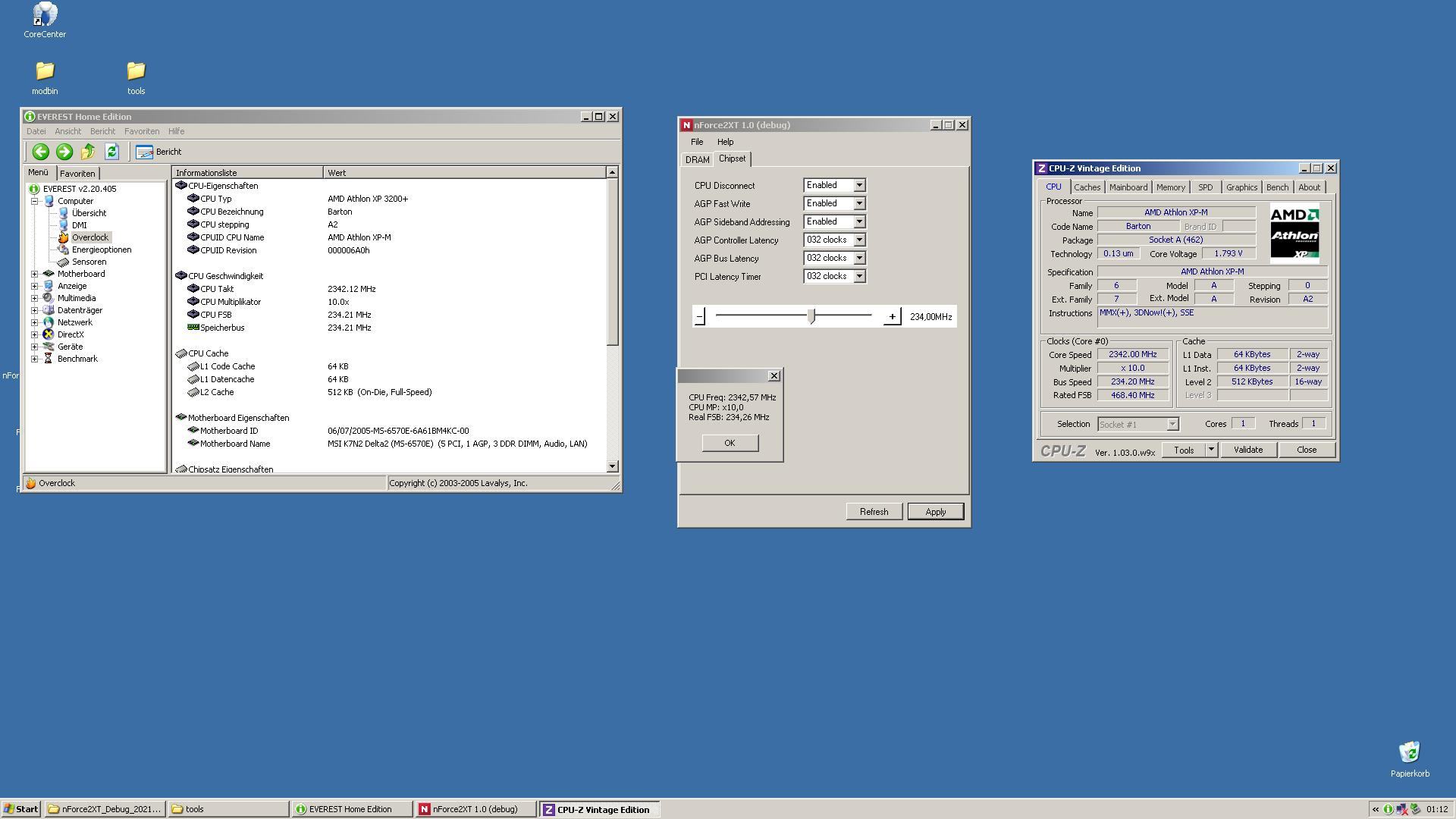Viewport: 1456px width, 819px height.
Task: Select the tools desktop folder
Action: pyautogui.click(x=136, y=78)
